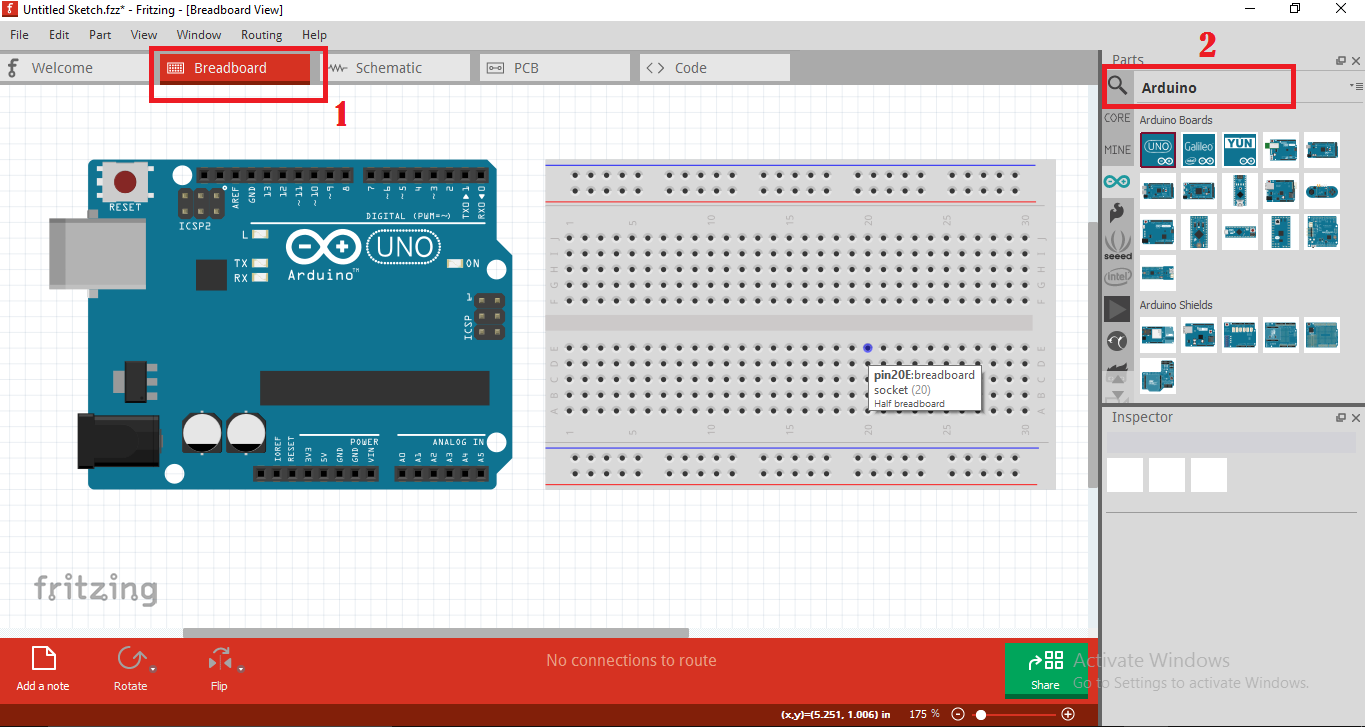
Task: Open the Parts bin options menu
Action: [x=1355, y=87]
